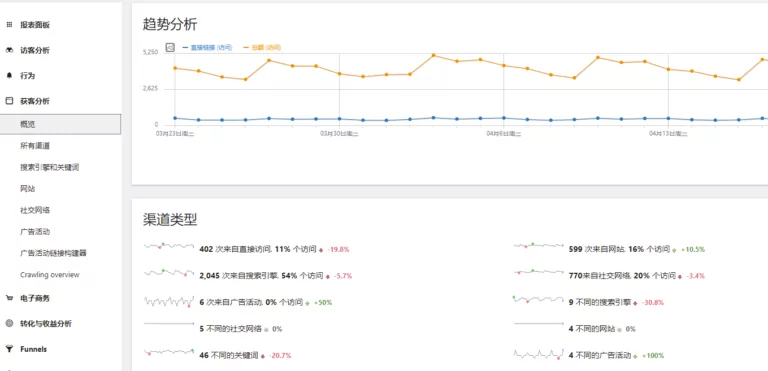768x371 pixels.
Task: Click the 6 次来自广告活动 metric text
Action: point(251,302)
